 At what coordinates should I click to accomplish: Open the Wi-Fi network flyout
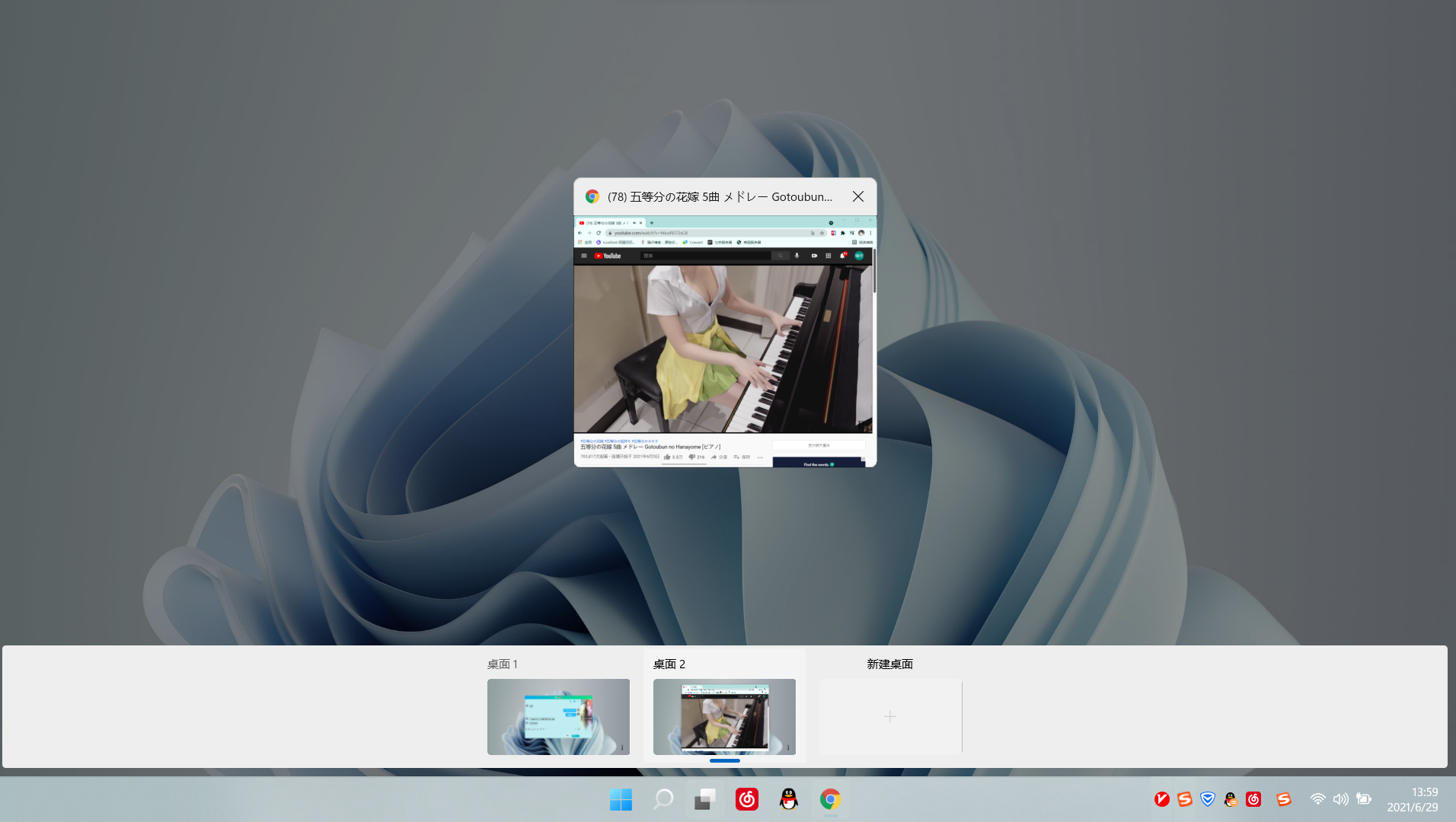[1317, 799]
